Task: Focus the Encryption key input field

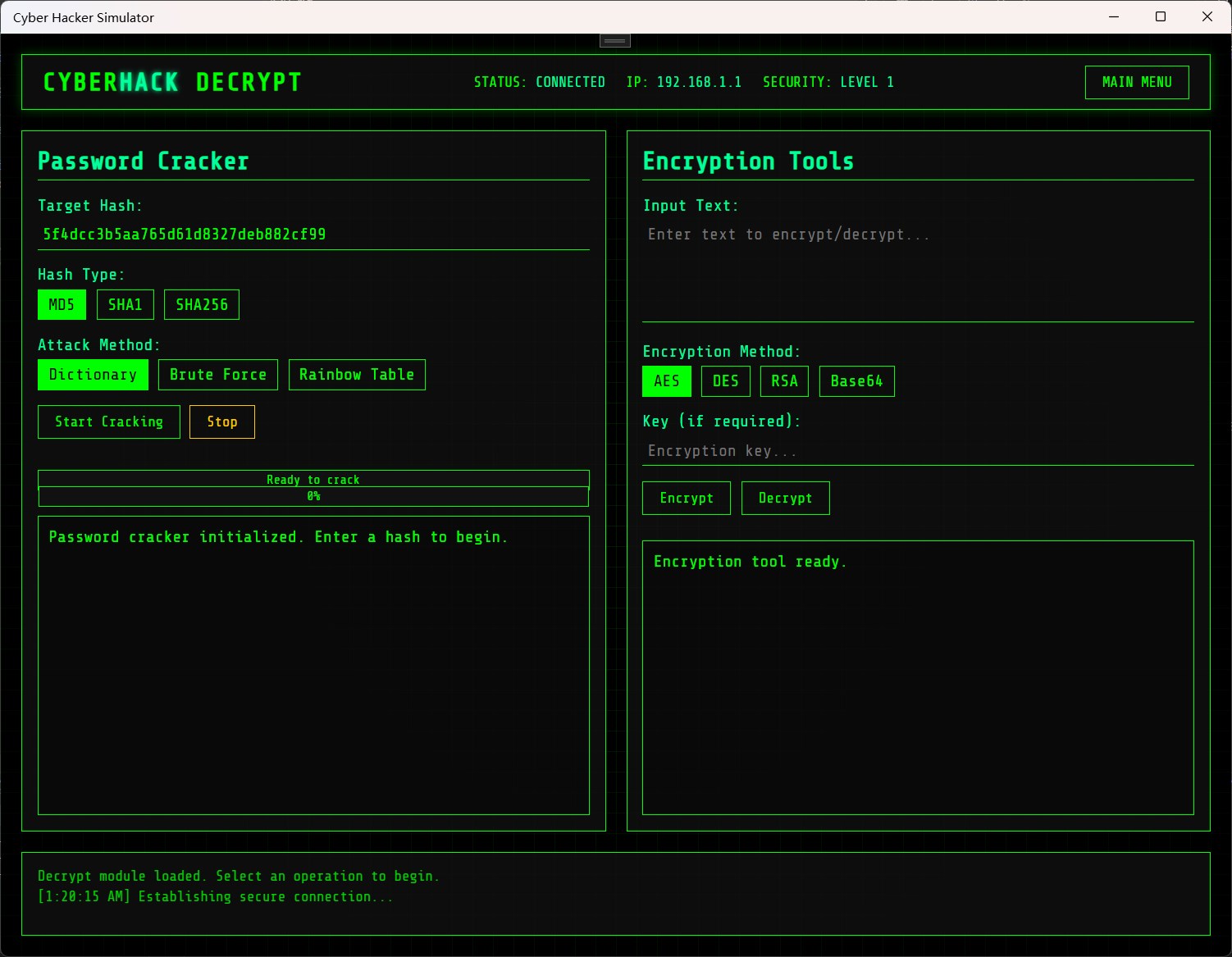Action: (x=918, y=450)
